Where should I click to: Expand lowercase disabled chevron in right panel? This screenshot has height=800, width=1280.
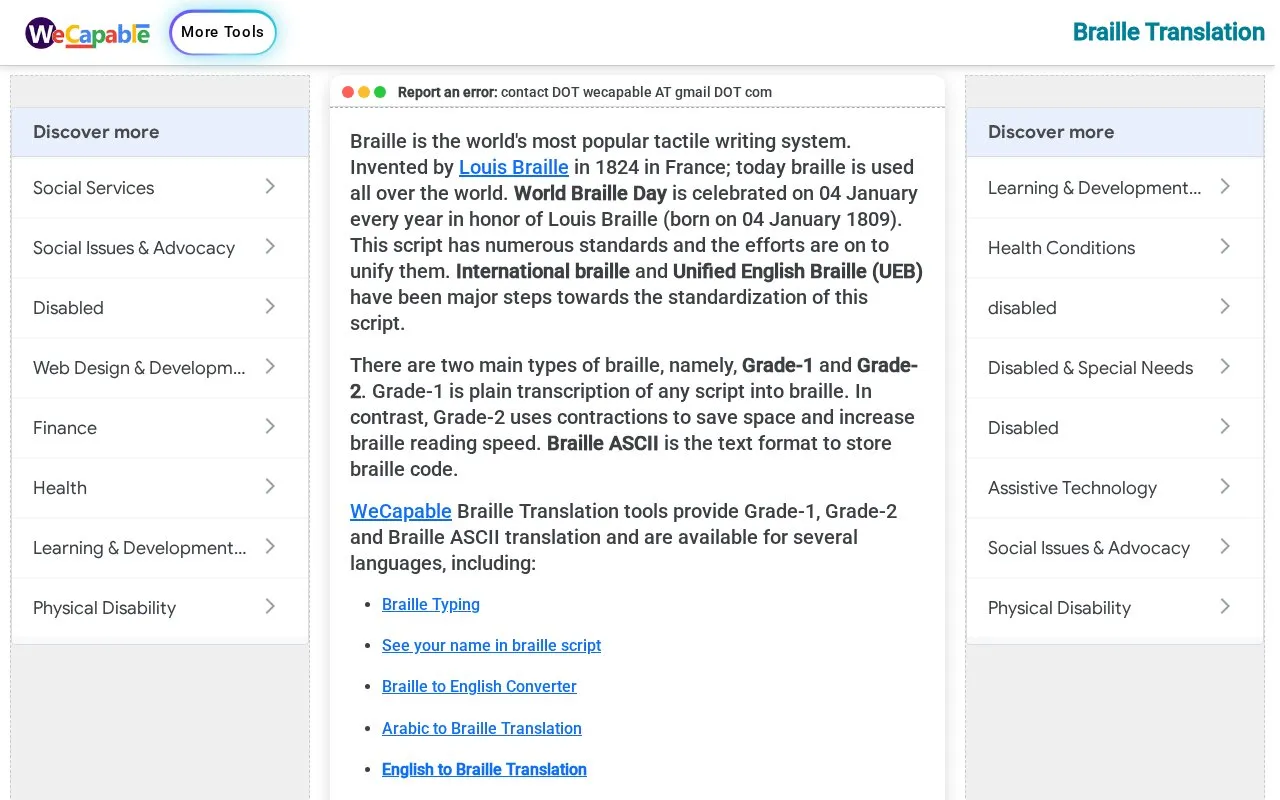(1225, 306)
